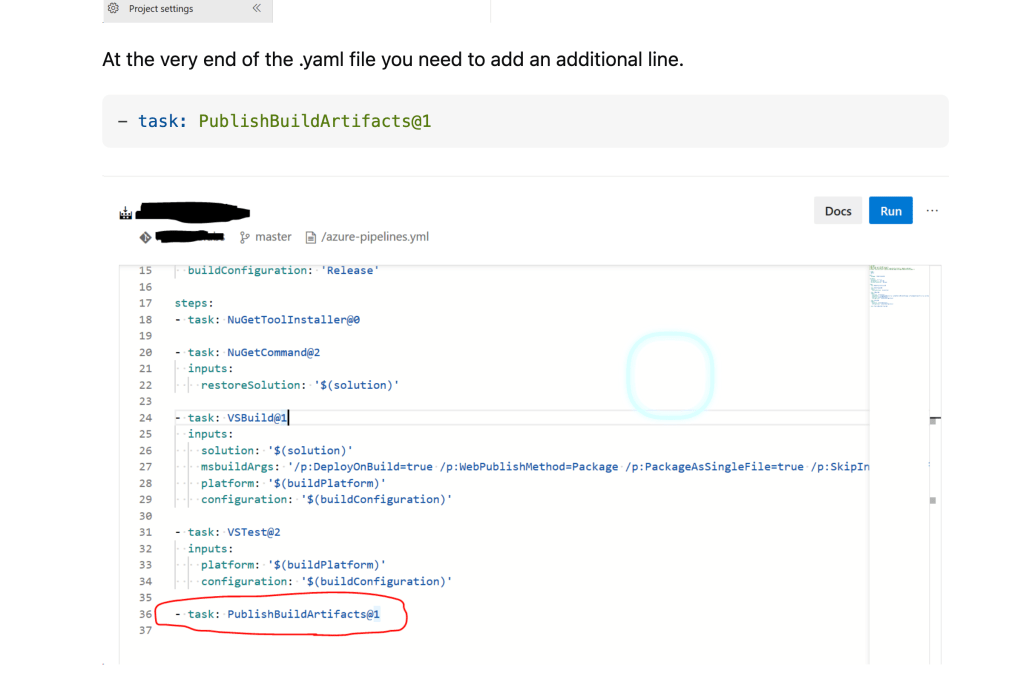Open /azure-pipelines.yml file path

pyautogui.click(x=375, y=237)
